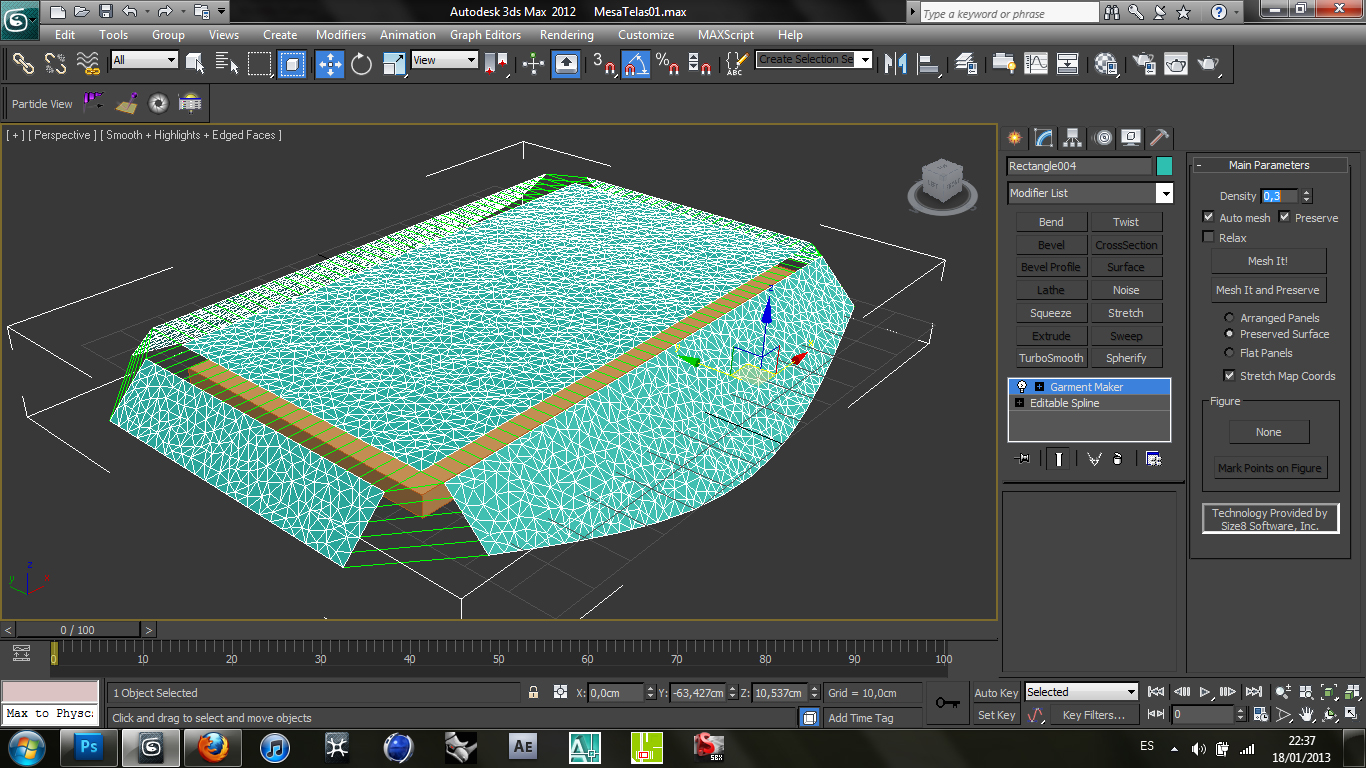
Task: Open the Hierarchy panel tab
Action: [x=1073, y=138]
